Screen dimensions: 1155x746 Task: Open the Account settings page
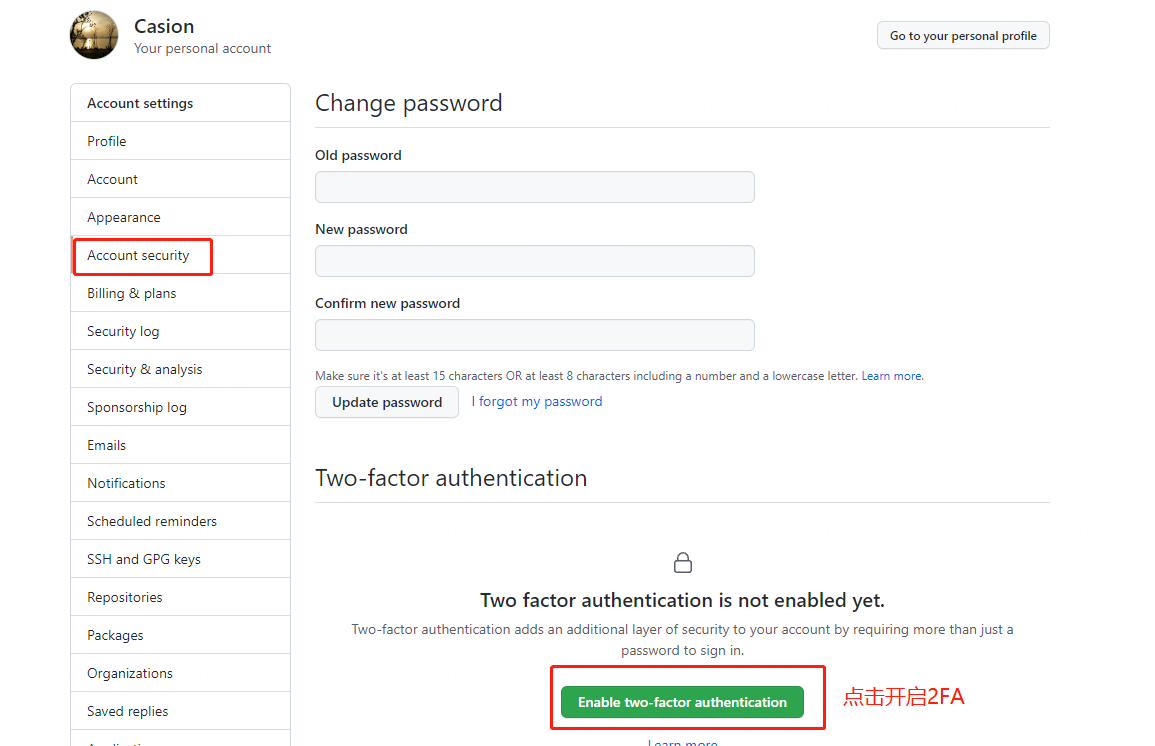[113, 179]
